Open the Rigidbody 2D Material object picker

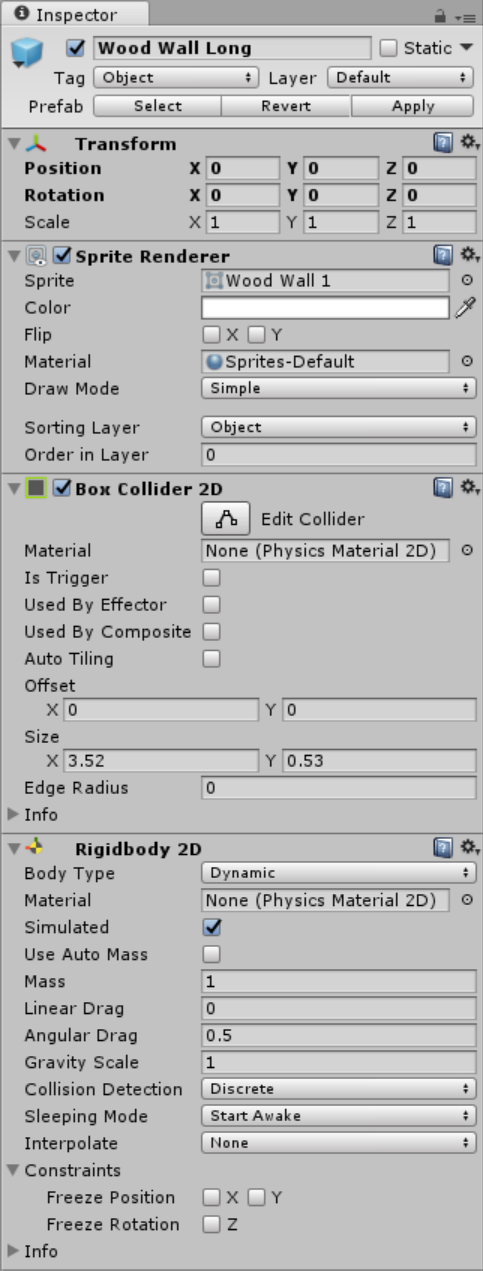click(467, 900)
